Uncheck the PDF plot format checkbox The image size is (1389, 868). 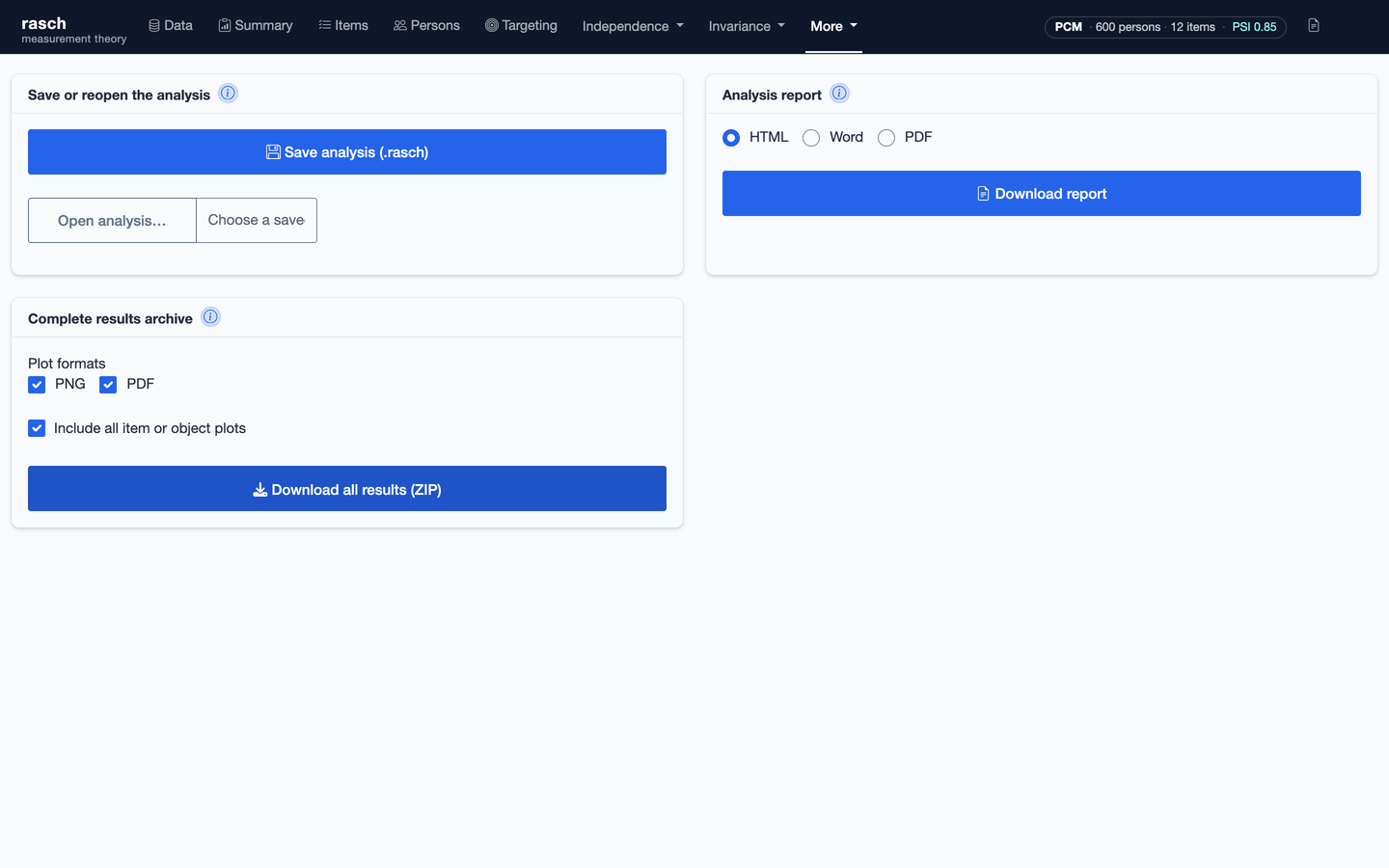(x=108, y=385)
